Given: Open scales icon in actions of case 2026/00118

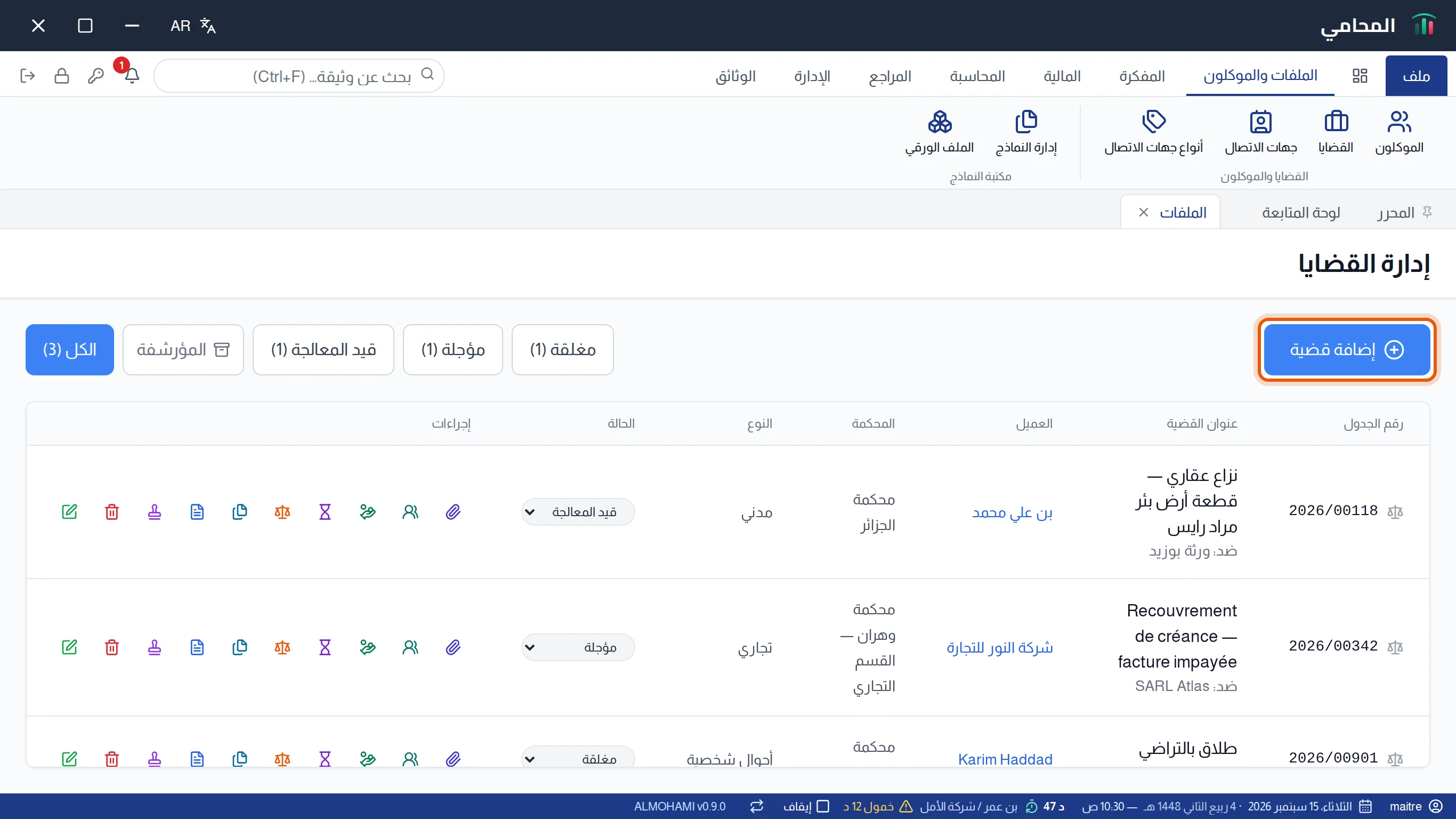Looking at the screenshot, I should 282,512.
